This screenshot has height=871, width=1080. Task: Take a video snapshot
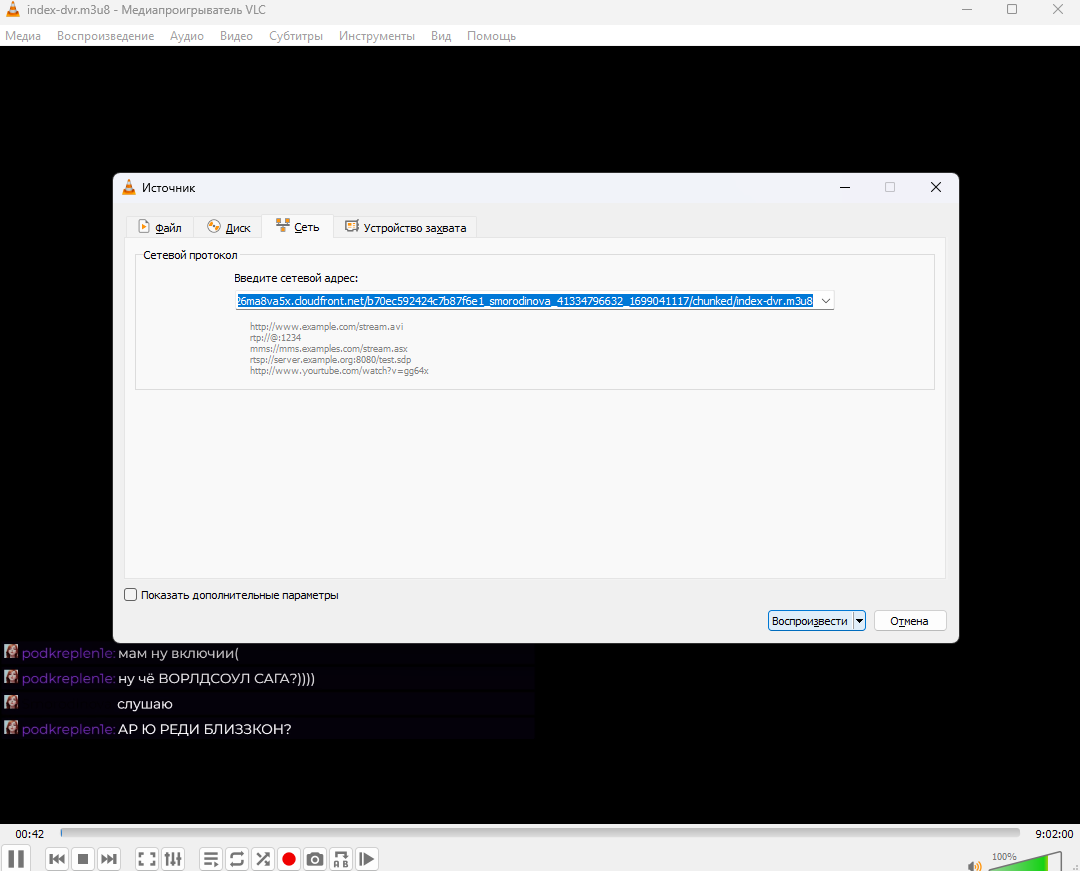click(315, 859)
